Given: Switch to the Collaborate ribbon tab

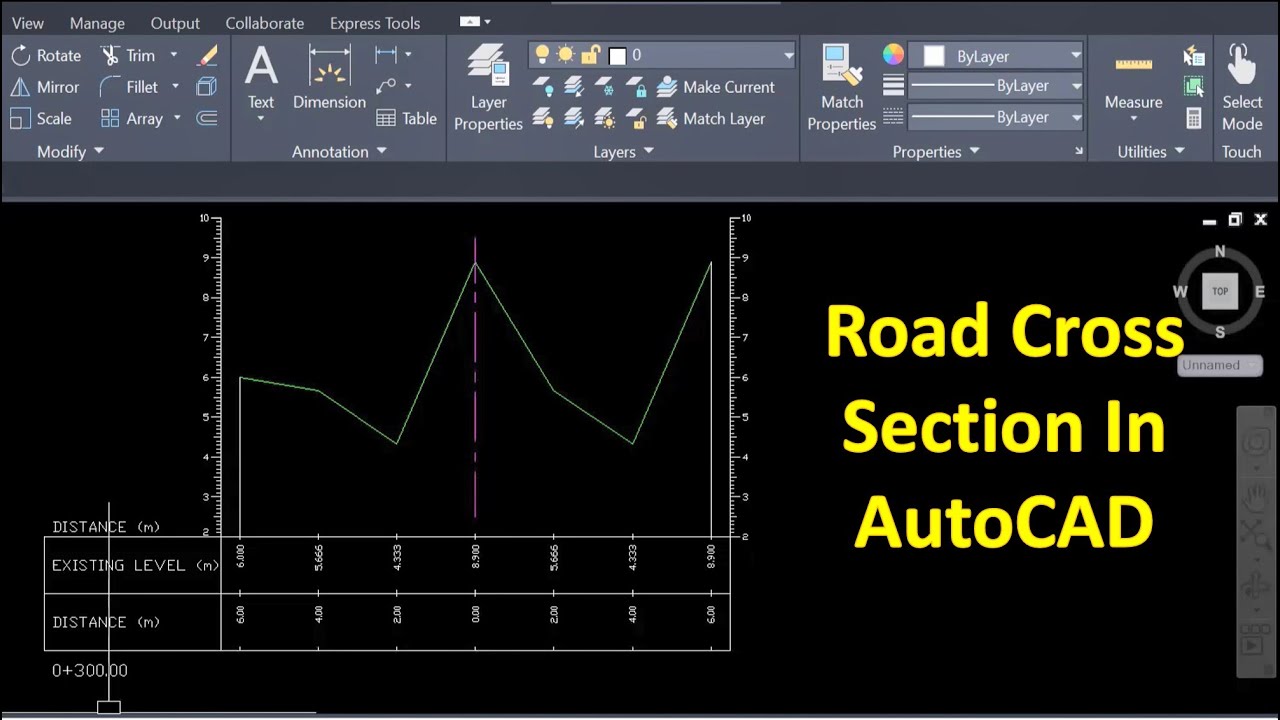Looking at the screenshot, I should tap(265, 23).
